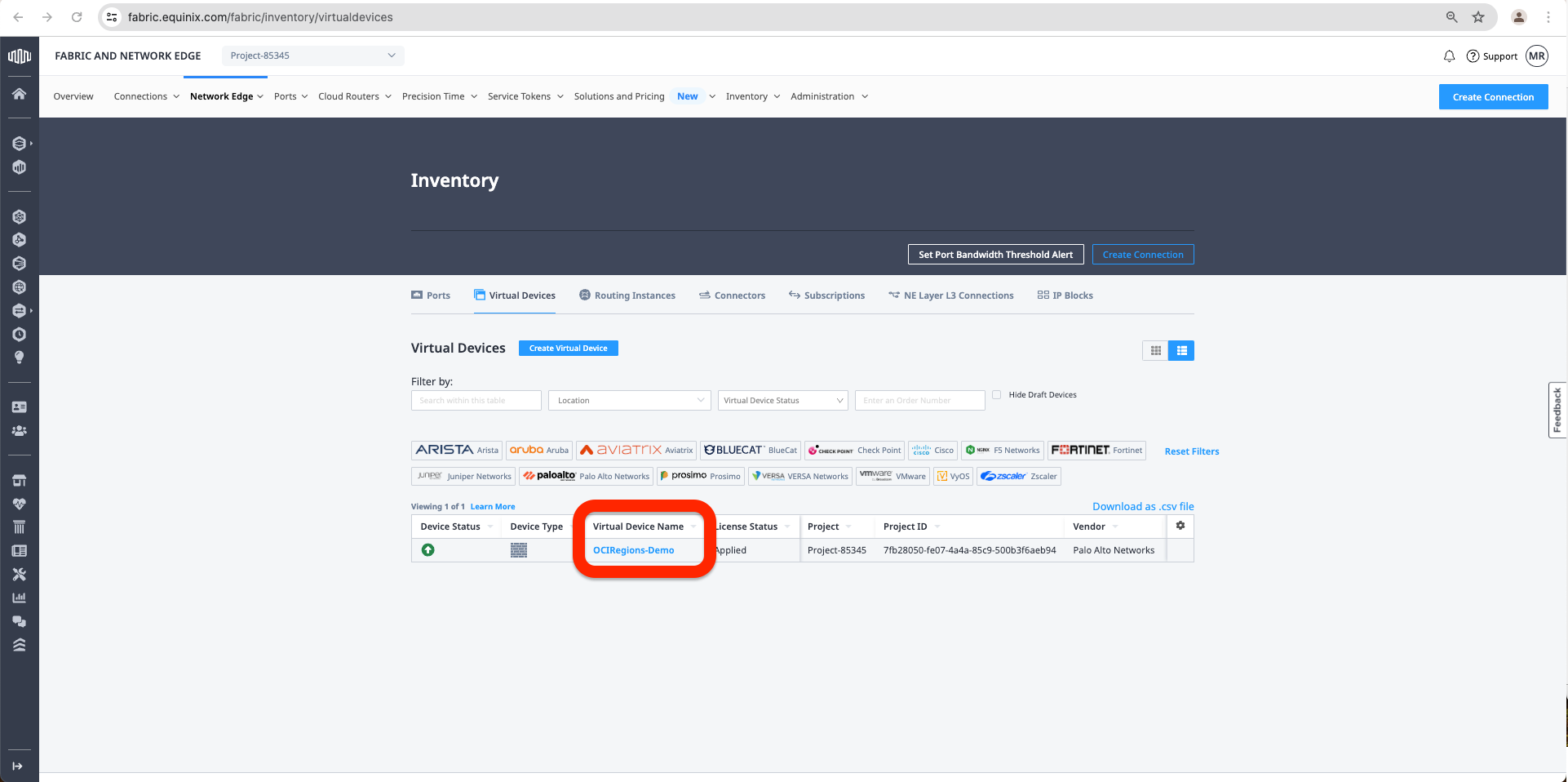Click the Equinix logo icon
The height and width of the screenshot is (782, 1568).
19,56
